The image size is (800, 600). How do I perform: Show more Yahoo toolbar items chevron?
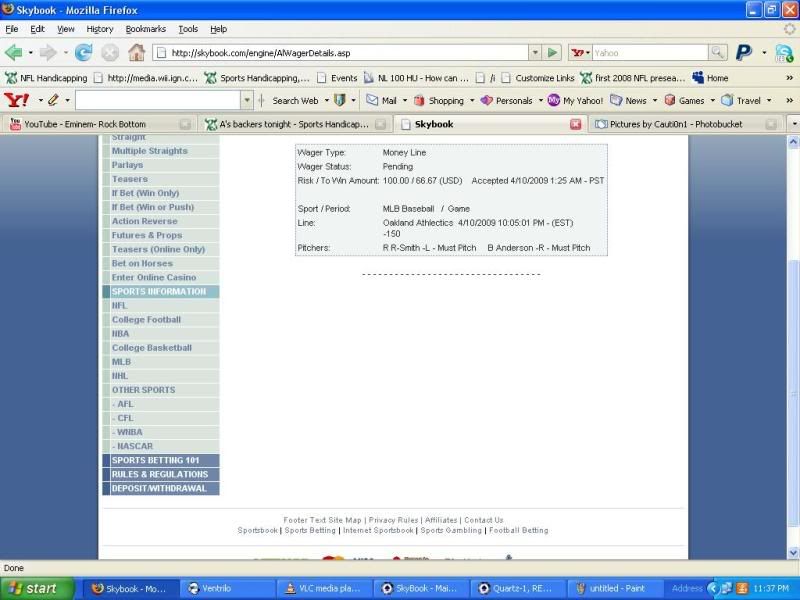pyautogui.click(x=789, y=101)
